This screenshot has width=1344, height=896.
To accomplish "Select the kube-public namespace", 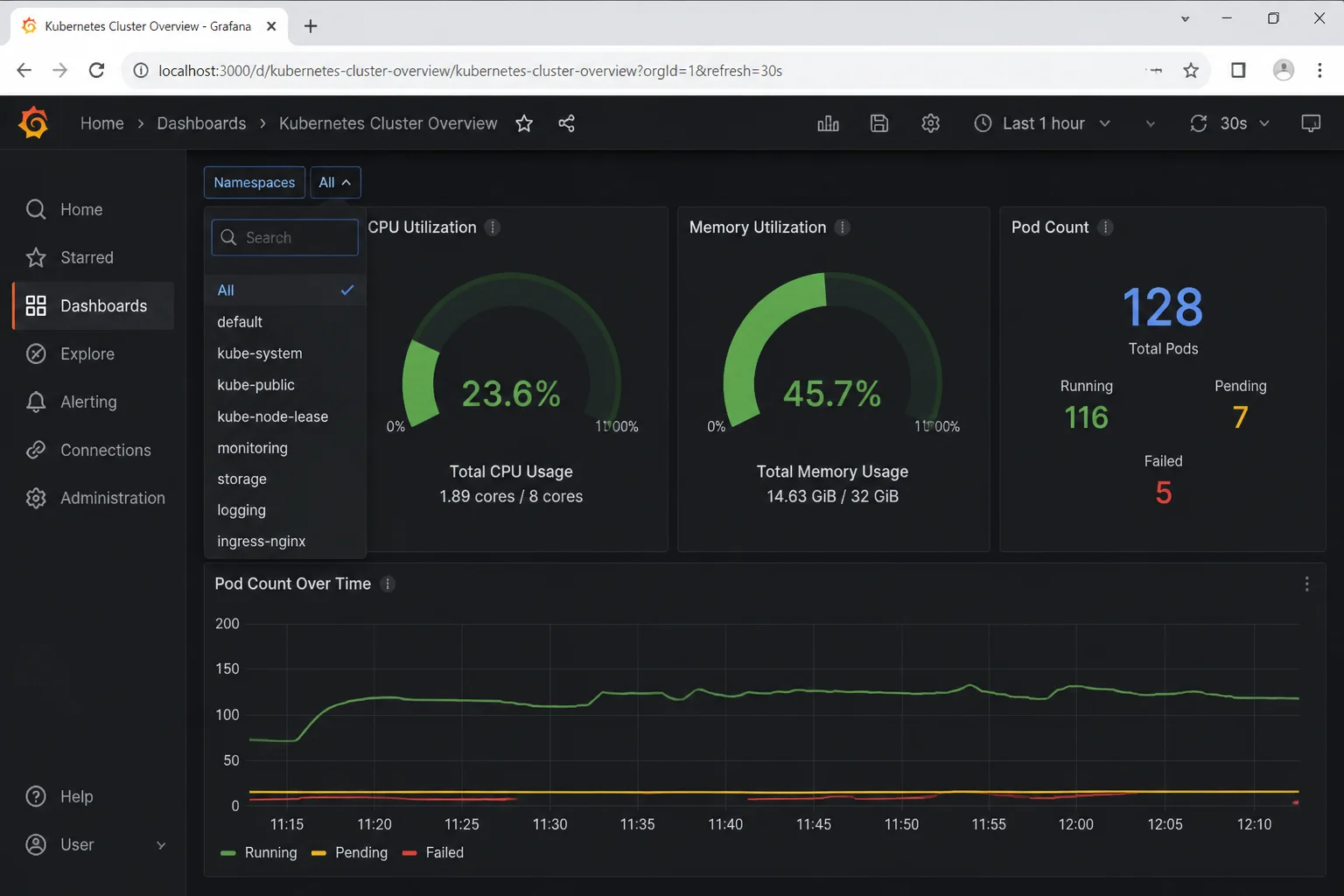I will [285, 385].
